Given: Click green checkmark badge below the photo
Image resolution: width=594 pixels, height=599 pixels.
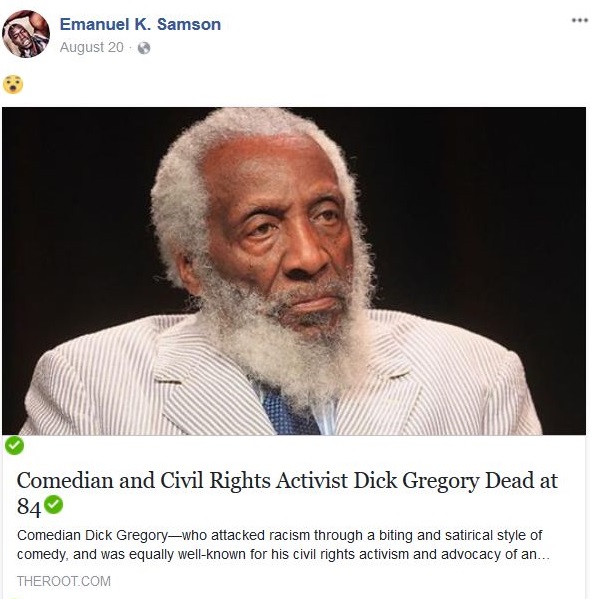Looking at the screenshot, I should pos(15,445).
